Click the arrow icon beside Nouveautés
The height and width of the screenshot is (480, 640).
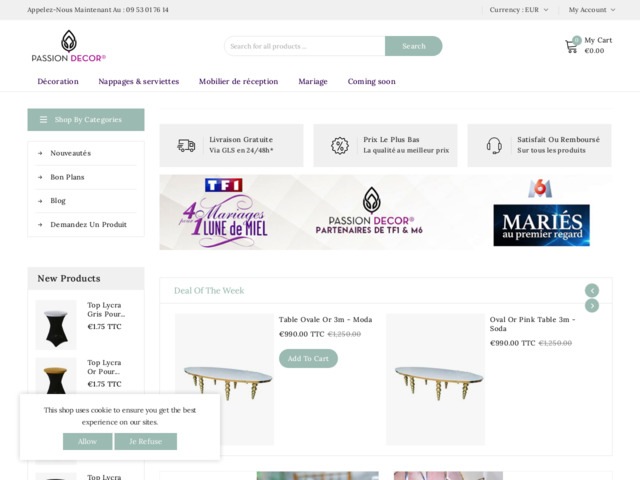[40, 153]
